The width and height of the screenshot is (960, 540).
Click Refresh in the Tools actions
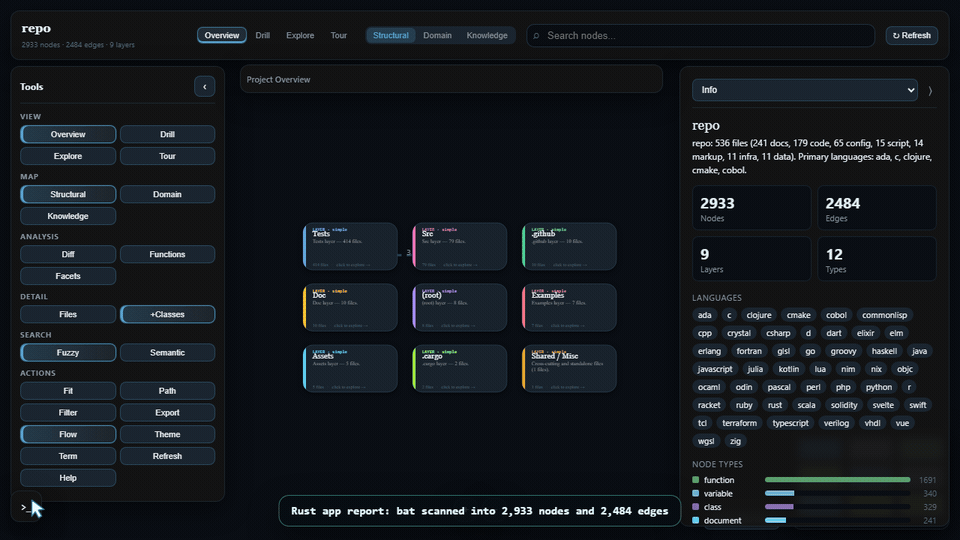coord(167,456)
